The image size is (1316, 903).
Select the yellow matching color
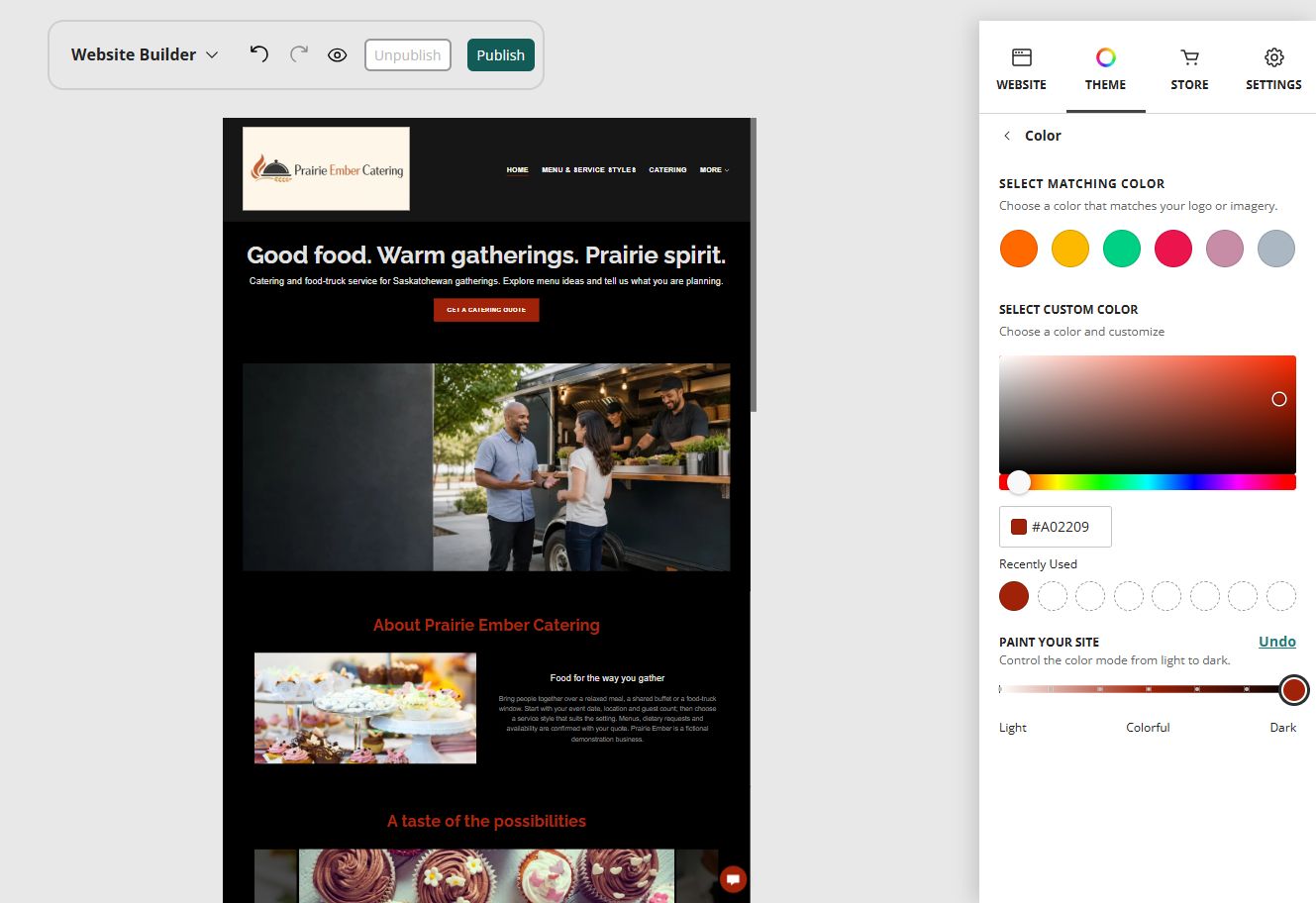pos(1070,249)
